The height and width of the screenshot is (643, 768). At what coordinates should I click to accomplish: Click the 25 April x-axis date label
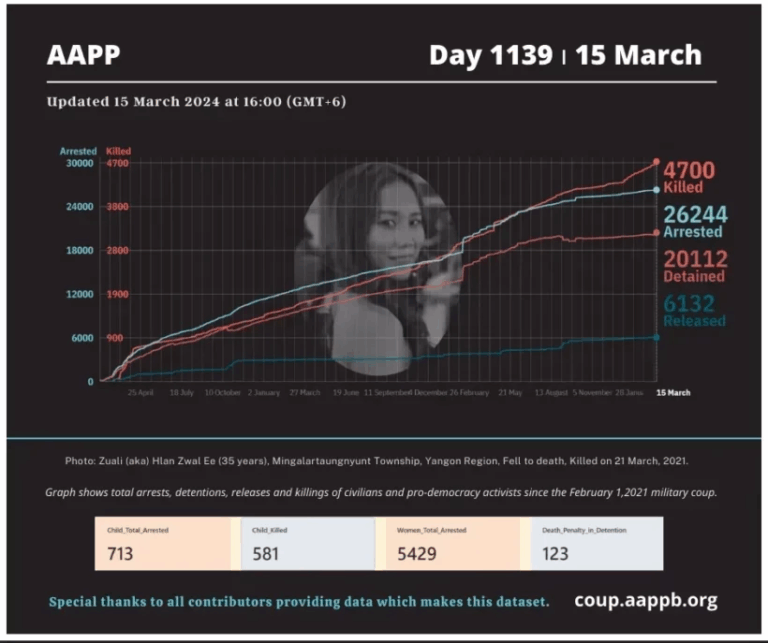(140, 393)
